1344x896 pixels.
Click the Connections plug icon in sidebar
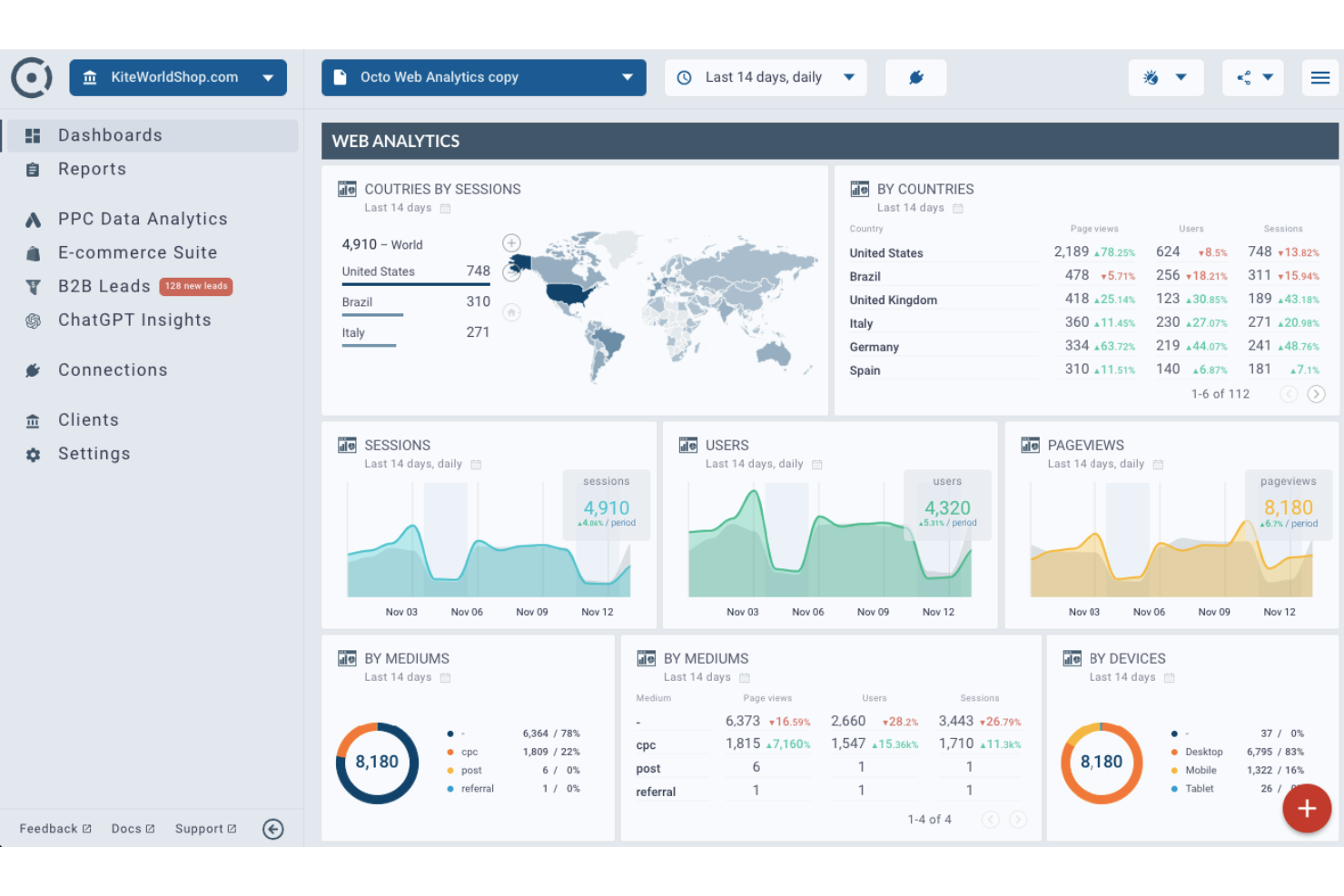coord(33,370)
